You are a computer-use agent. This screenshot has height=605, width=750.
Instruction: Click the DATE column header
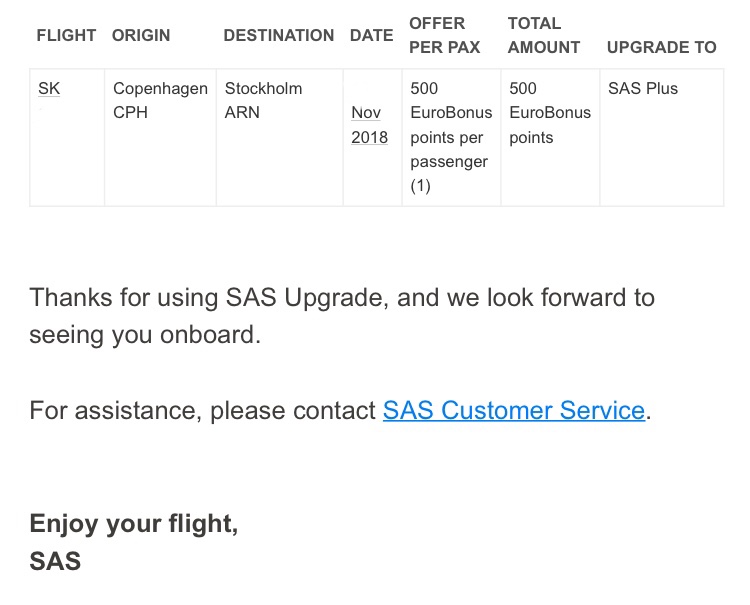click(371, 35)
